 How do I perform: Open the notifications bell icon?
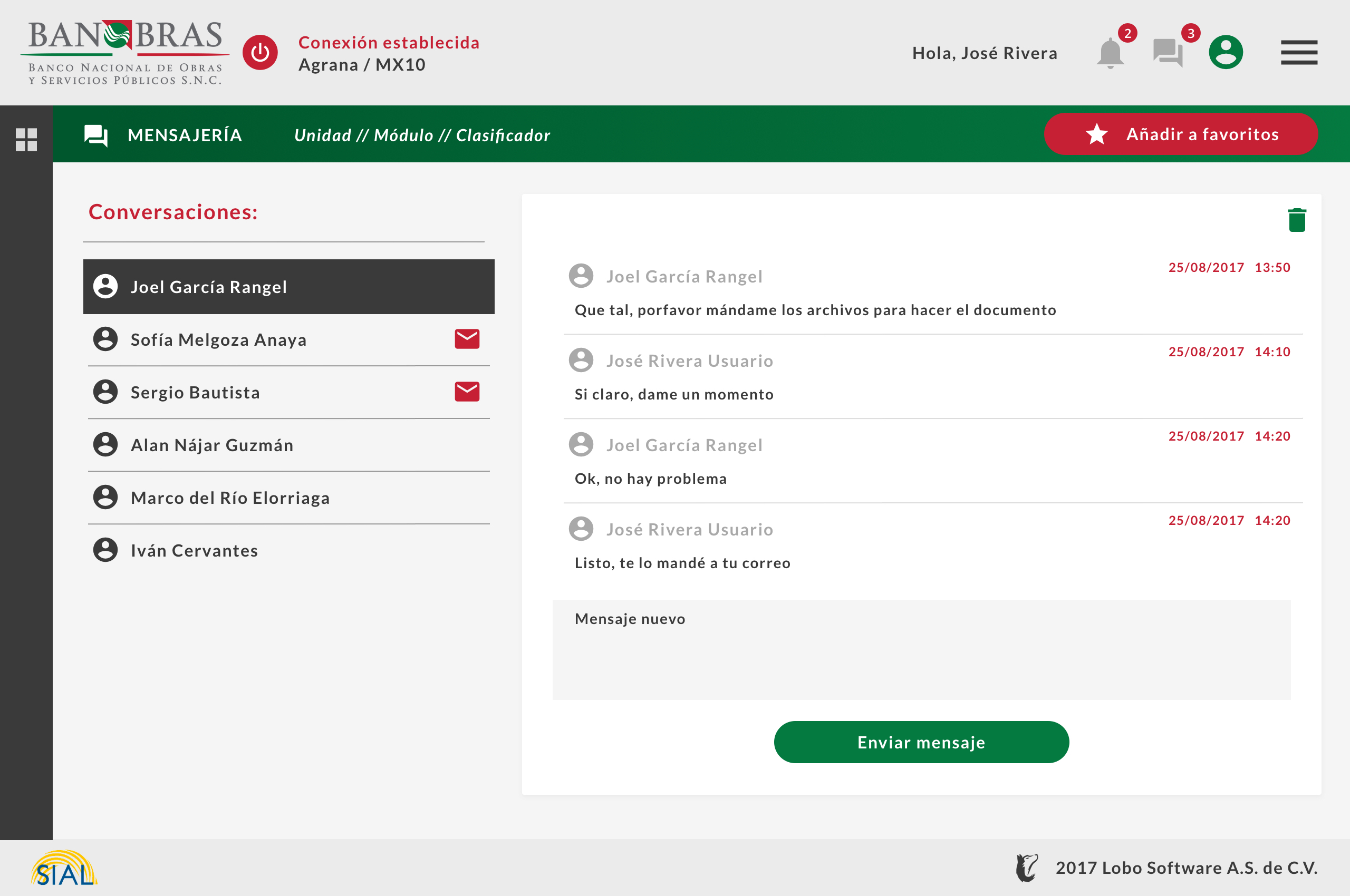pos(1110,53)
